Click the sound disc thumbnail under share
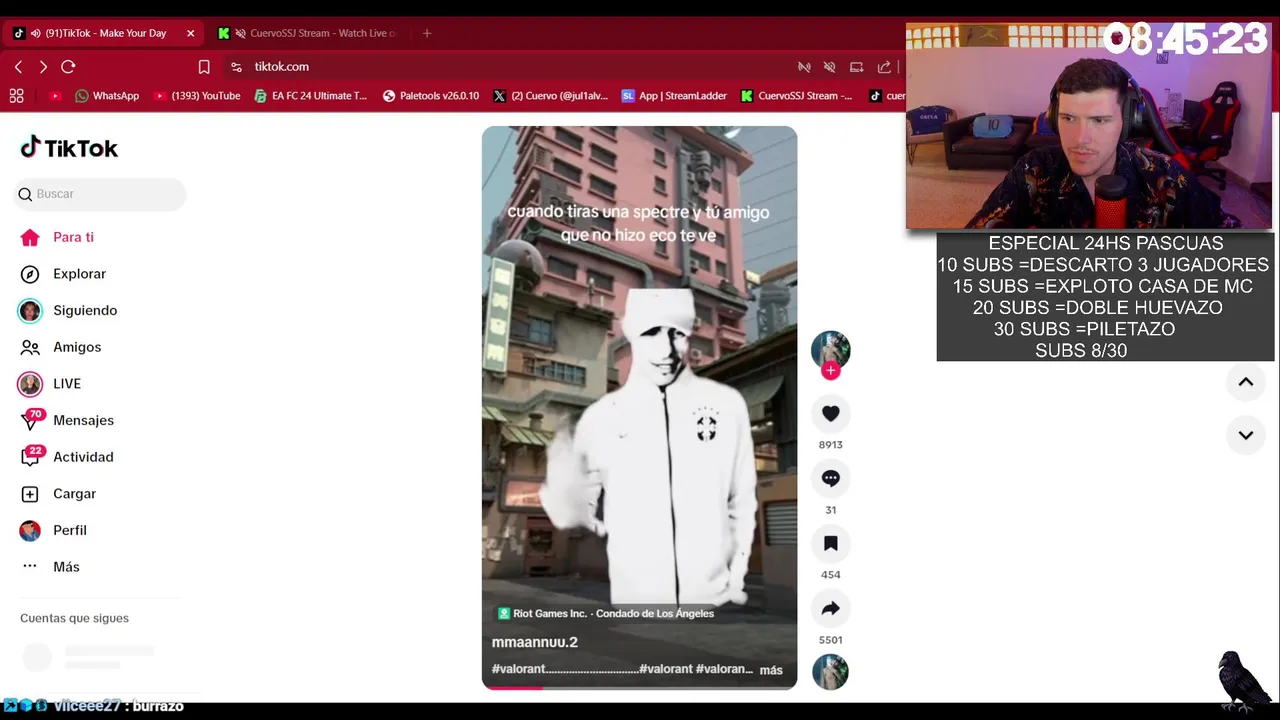The image size is (1280, 720). pyautogui.click(x=830, y=672)
